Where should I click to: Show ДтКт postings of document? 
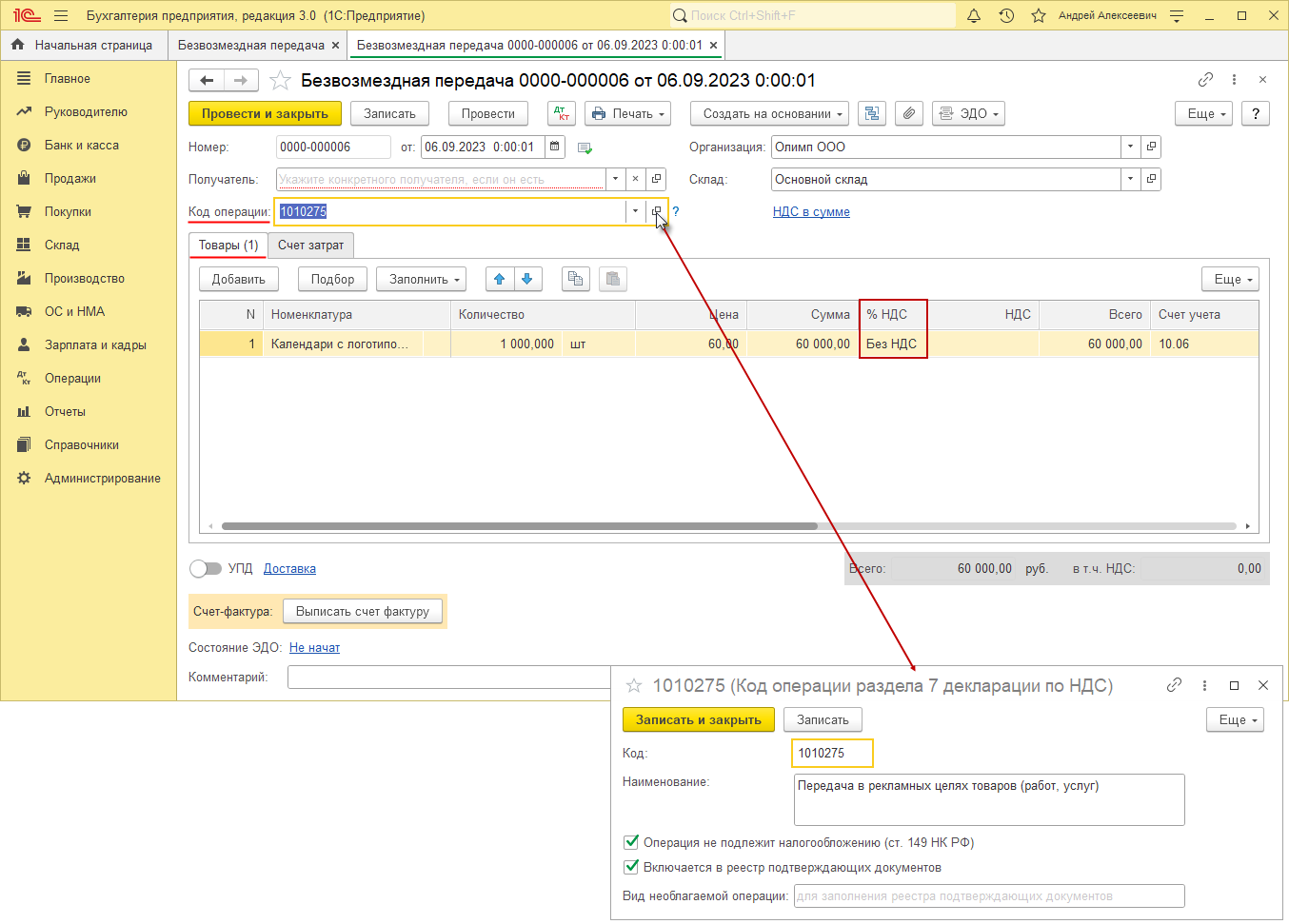[562, 113]
